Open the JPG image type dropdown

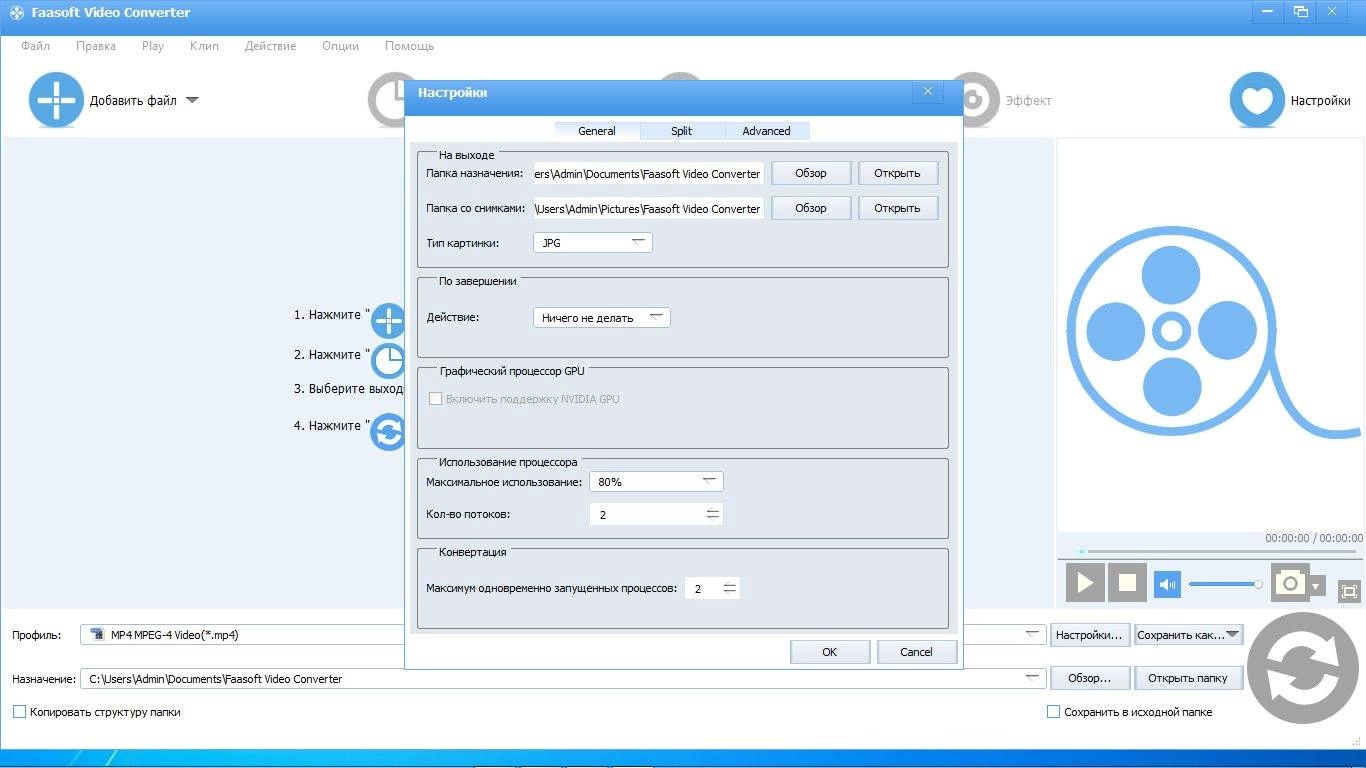pos(592,243)
